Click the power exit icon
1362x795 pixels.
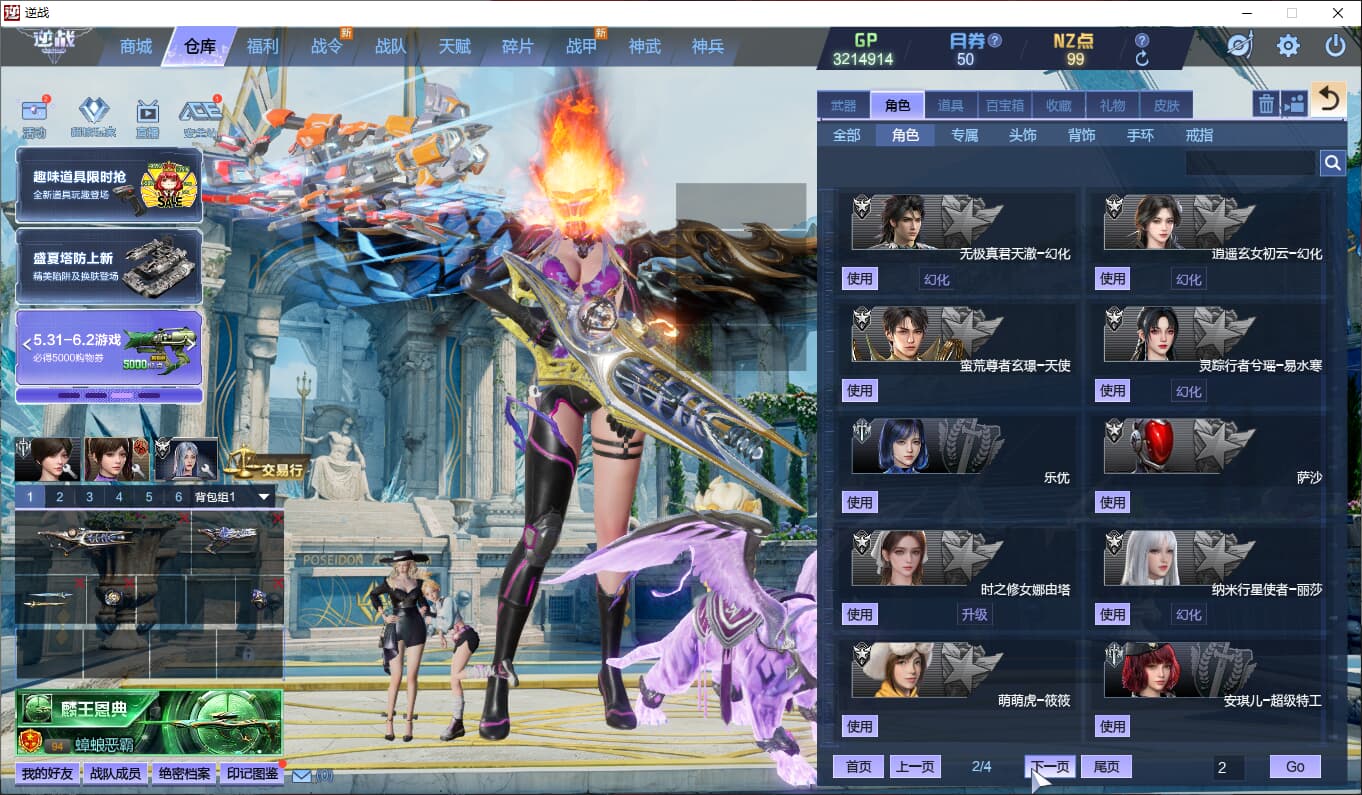pos(1335,46)
